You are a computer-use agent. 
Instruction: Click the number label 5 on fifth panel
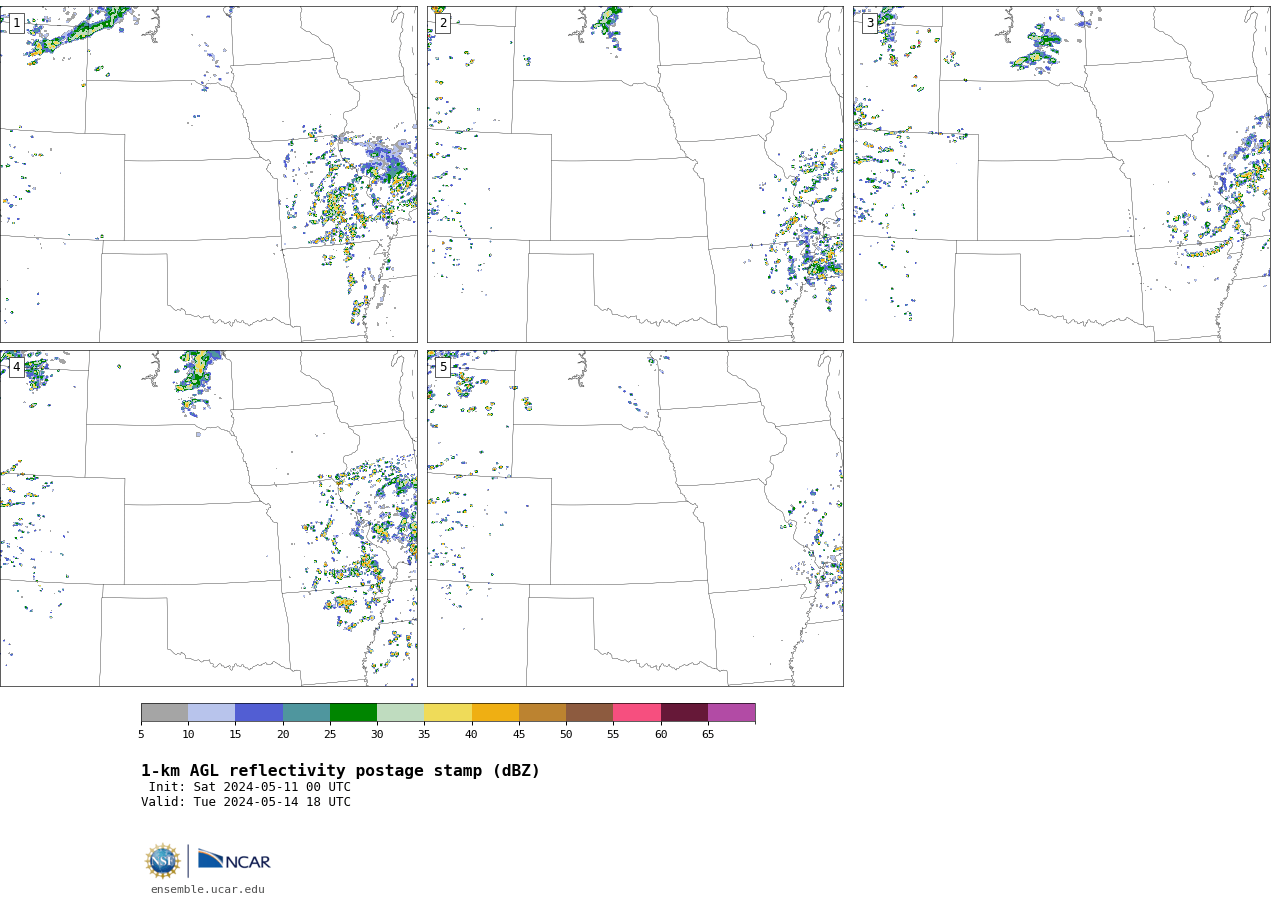pyautogui.click(x=443, y=367)
